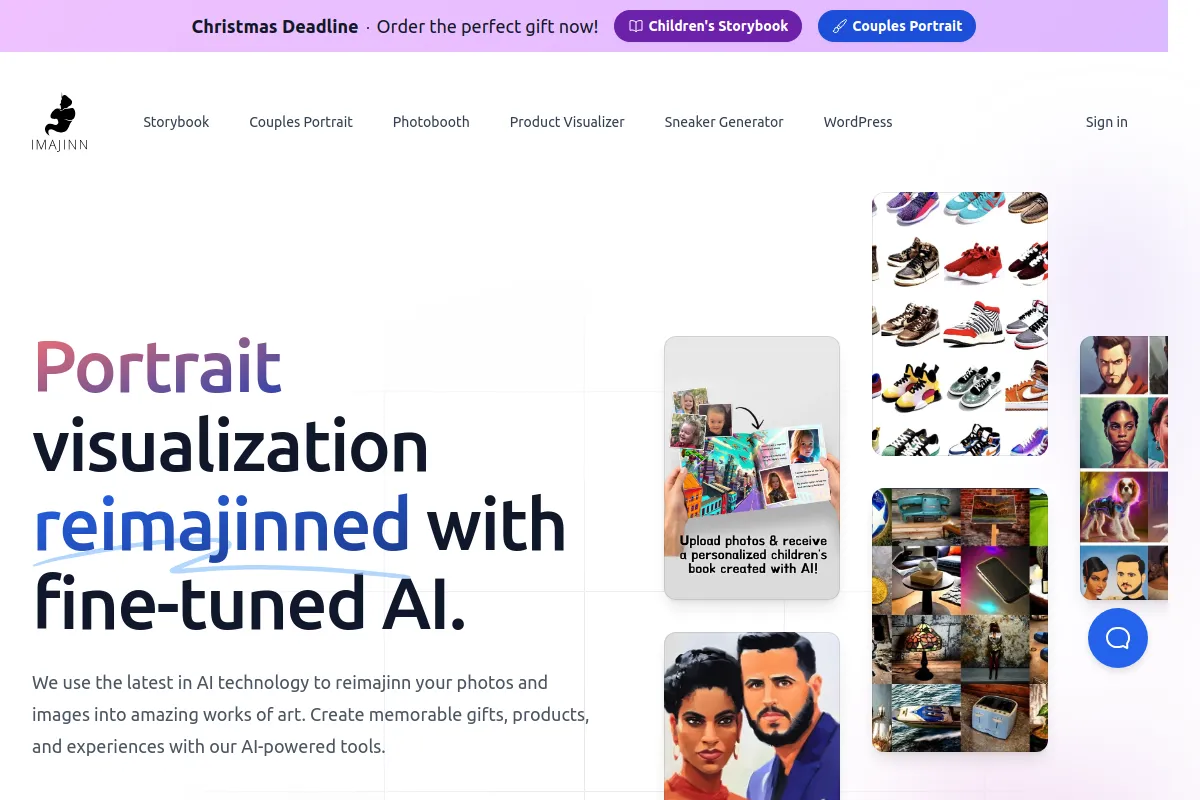Click the brush icon in Couples Portrait button
Viewport: 1200px width, 800px height.
click(840, 26)
